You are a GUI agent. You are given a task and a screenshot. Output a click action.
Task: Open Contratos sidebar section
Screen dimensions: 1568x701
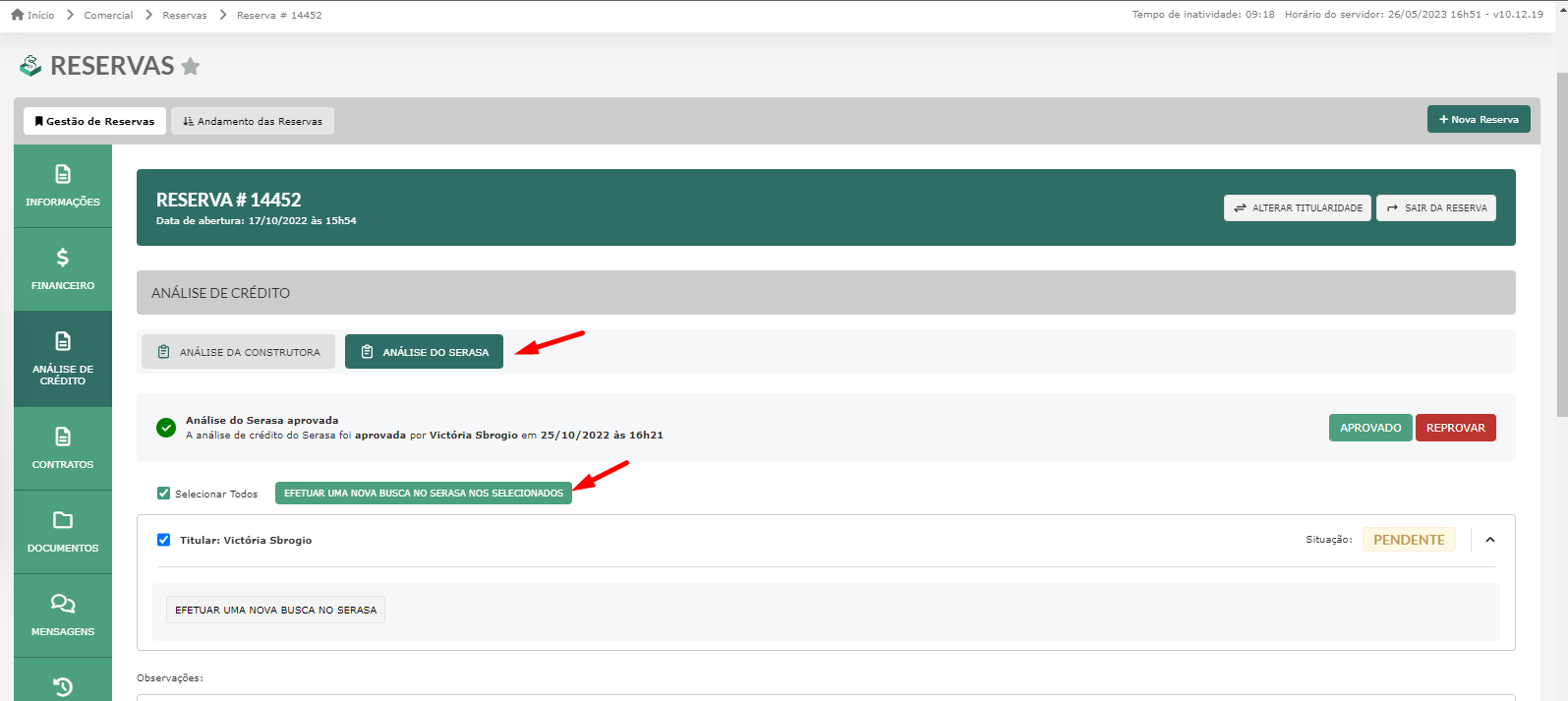click(x=63, y=448)
